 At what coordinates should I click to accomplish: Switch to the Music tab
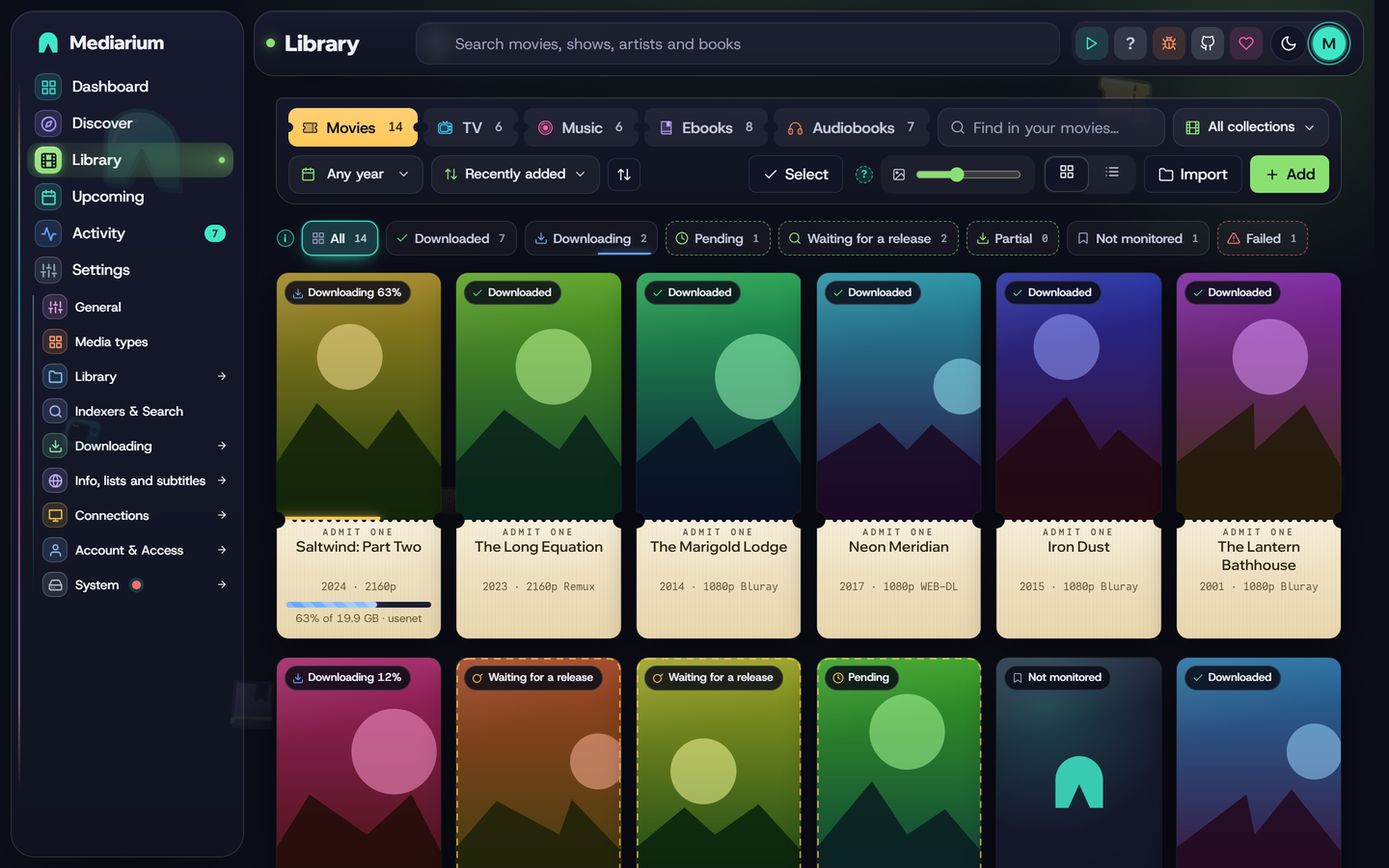click(581, 127)
